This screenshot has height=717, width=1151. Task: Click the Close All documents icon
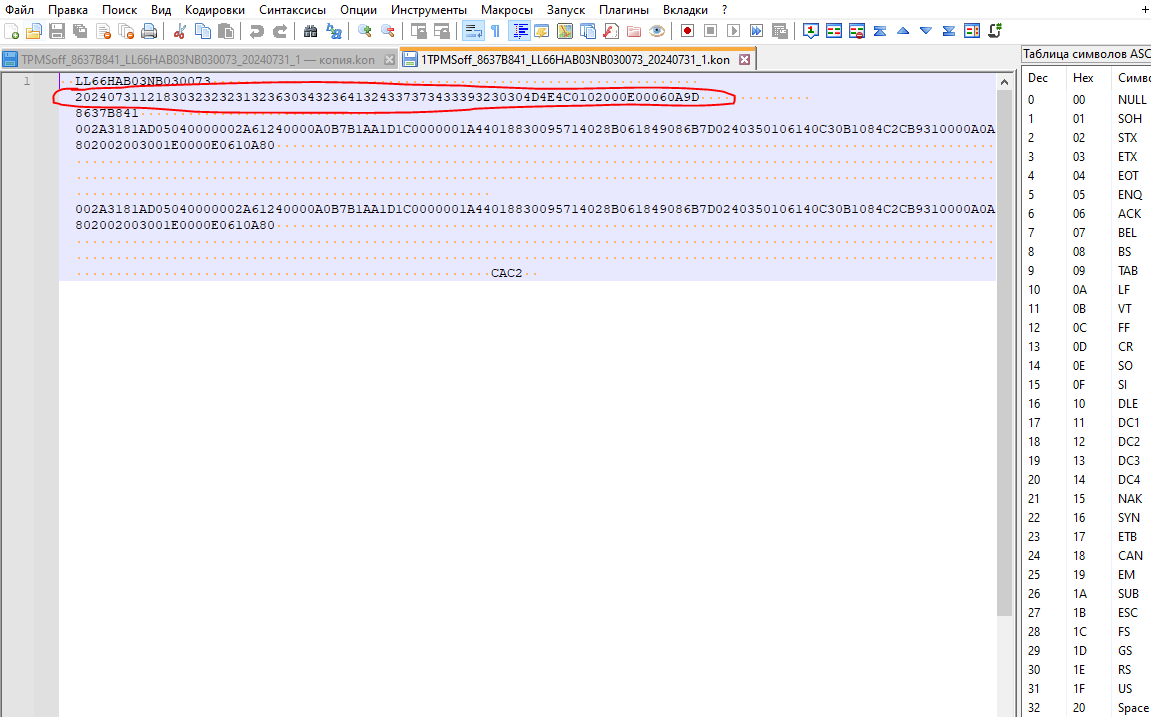point(126,31)
